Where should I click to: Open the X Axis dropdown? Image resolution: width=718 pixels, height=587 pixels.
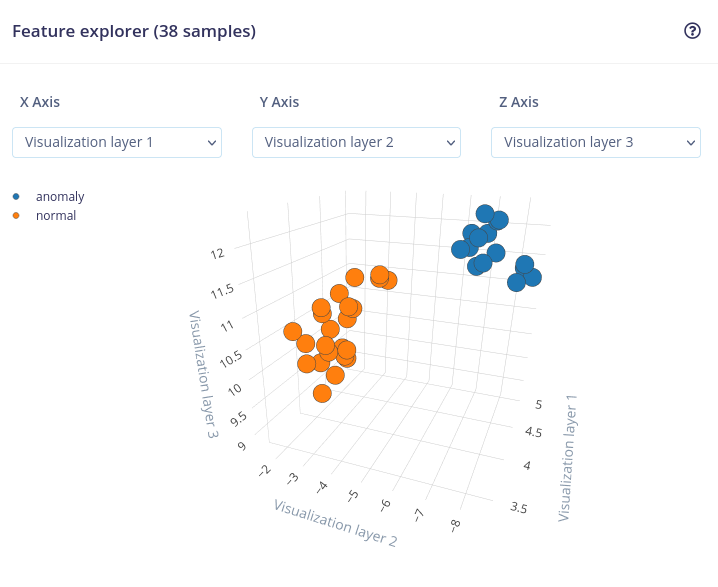pos(117,142)
